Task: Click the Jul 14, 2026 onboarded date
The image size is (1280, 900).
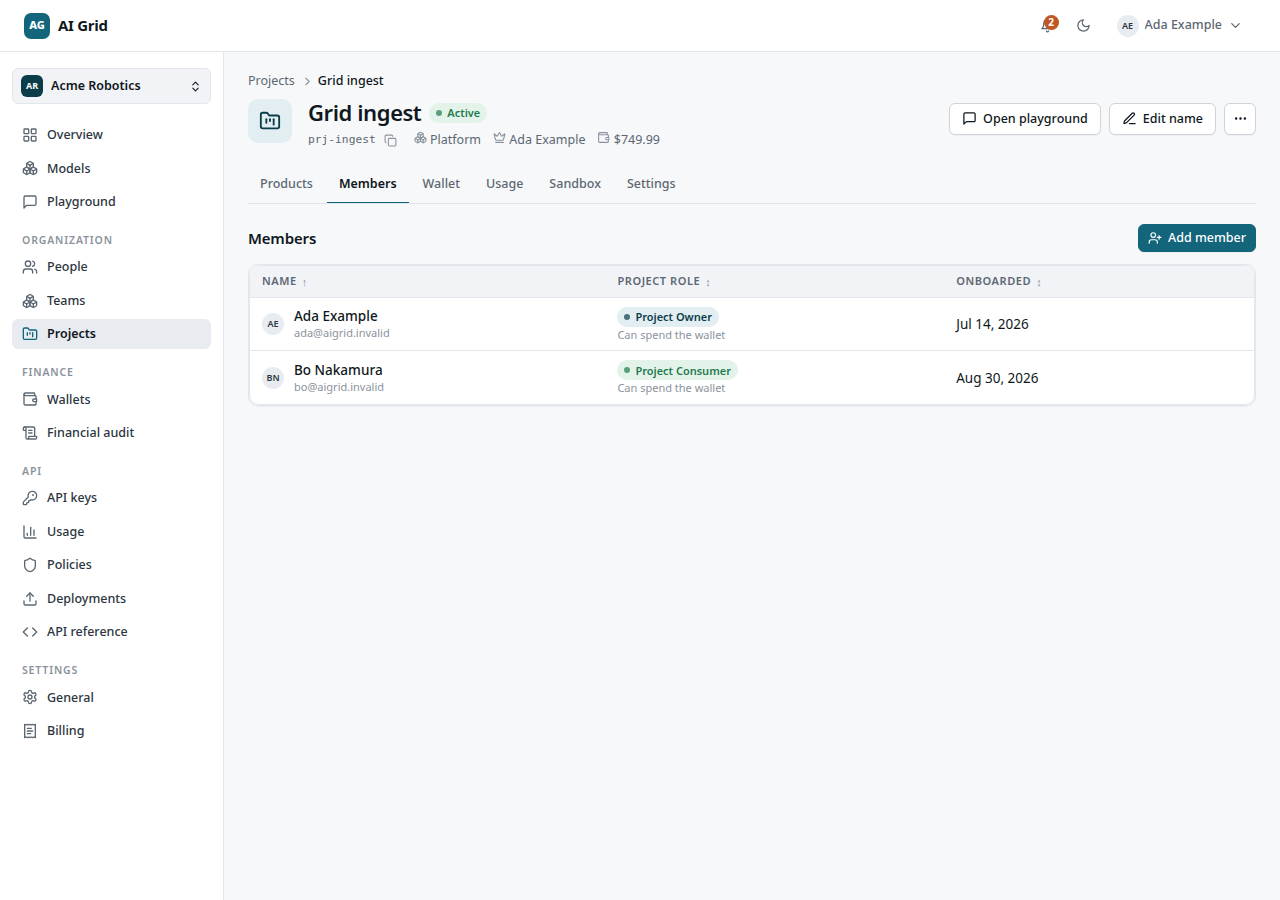Action: pos(992,324)
